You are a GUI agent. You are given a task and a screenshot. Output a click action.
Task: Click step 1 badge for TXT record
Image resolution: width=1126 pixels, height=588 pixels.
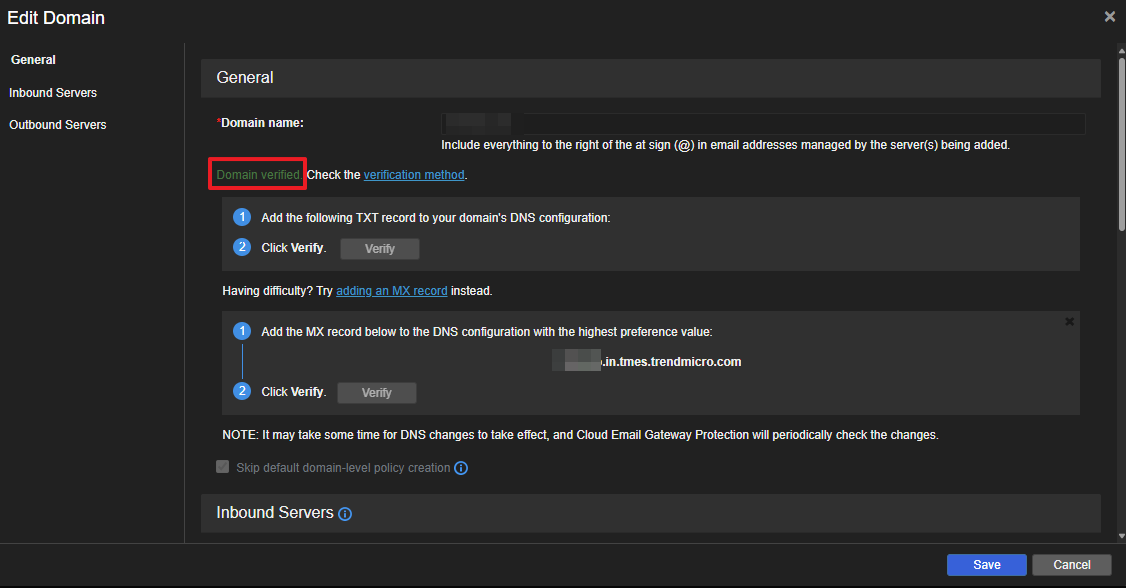[x=241, y=217]
